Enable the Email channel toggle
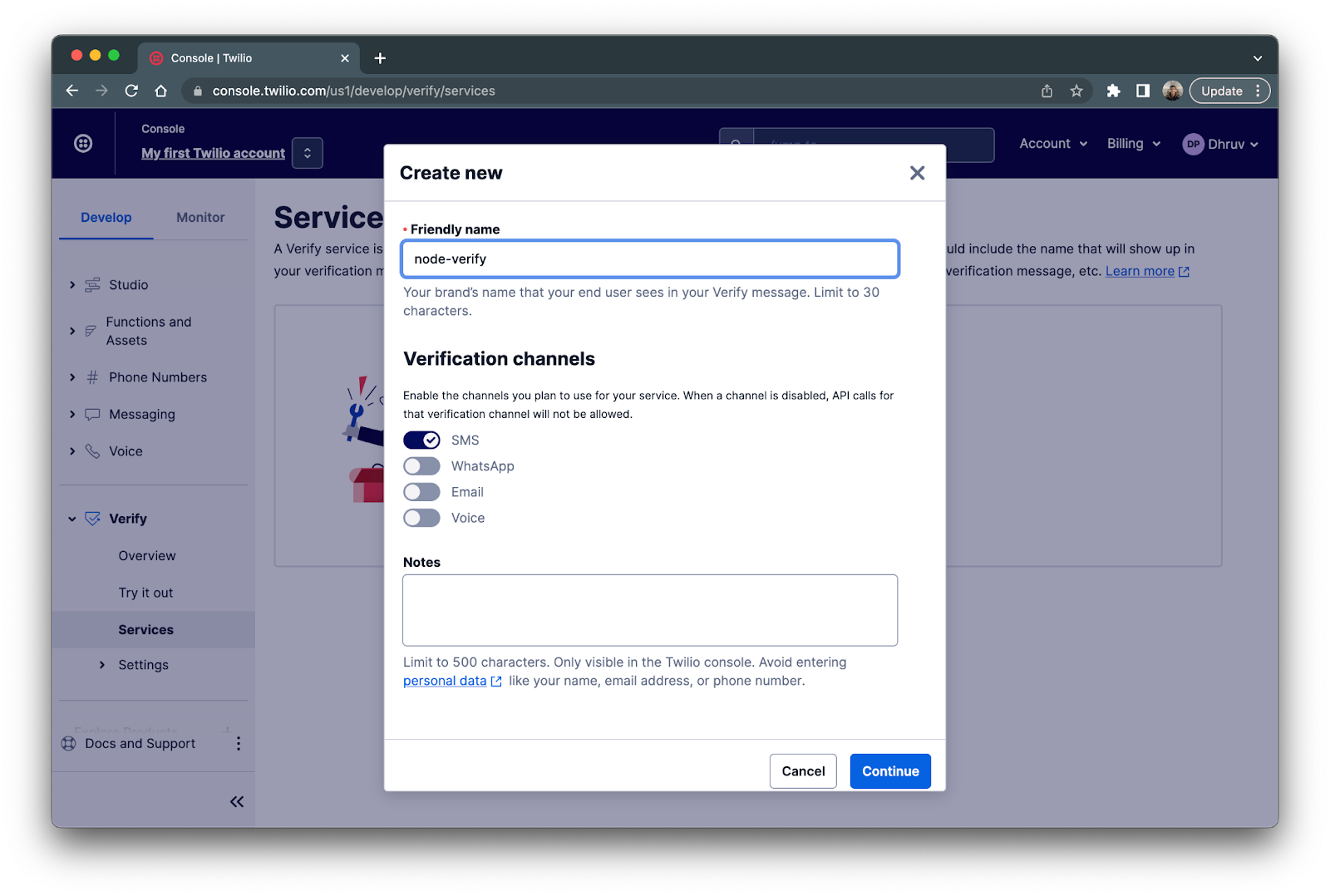Screen dimensions: 1330x896 [421, 492]
